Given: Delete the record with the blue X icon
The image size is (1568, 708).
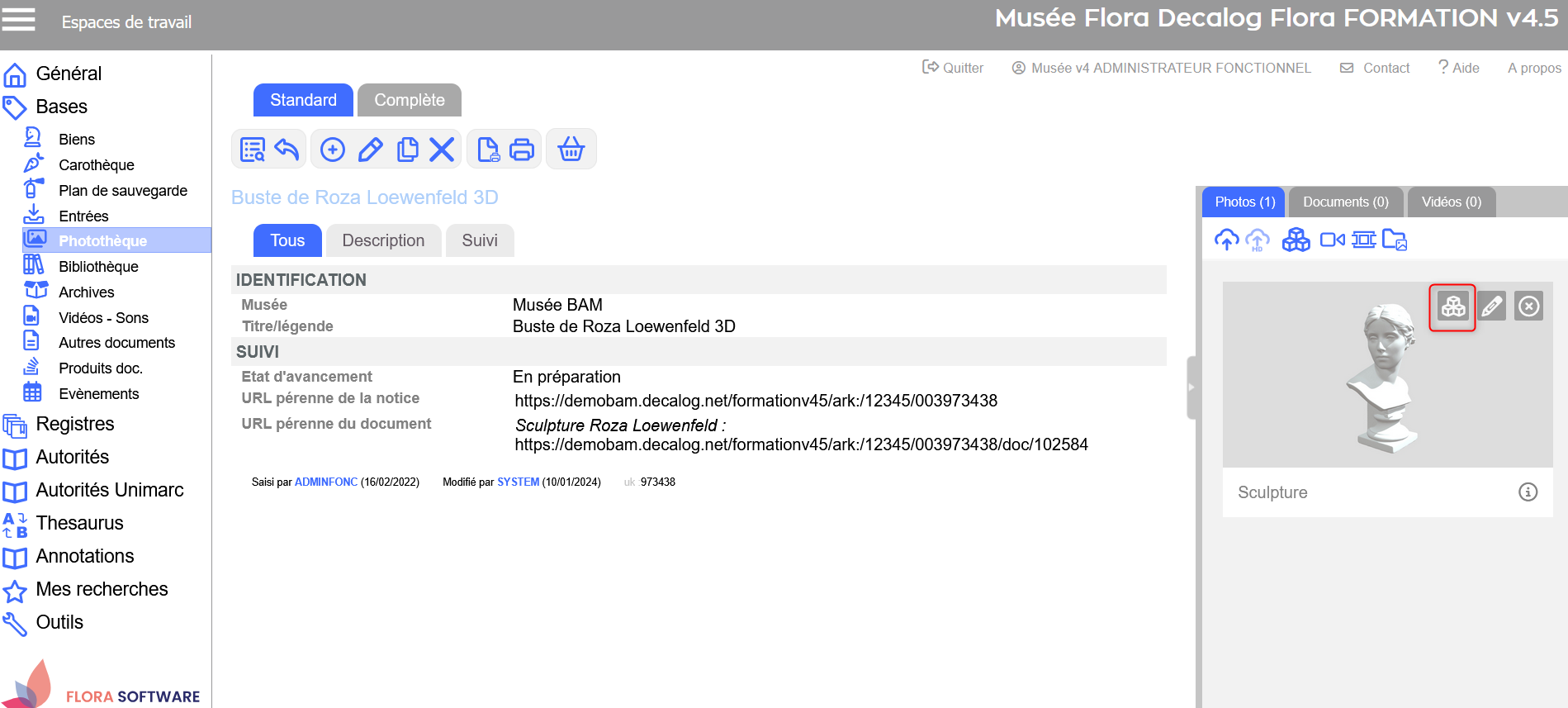Looking at the screenshot, I should [x=442, y=150].
